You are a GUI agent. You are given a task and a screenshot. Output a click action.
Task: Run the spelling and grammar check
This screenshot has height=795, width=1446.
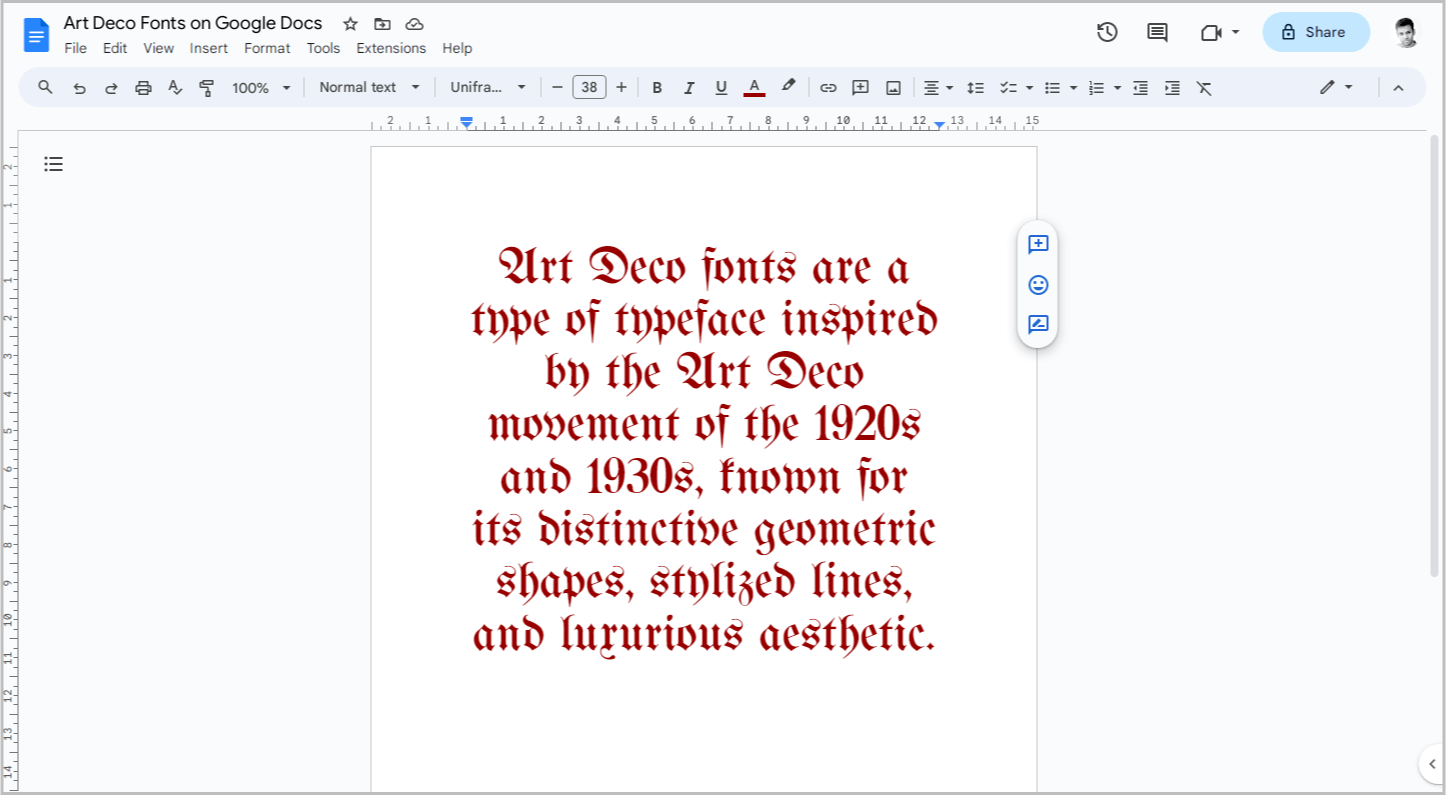[175, 87]
